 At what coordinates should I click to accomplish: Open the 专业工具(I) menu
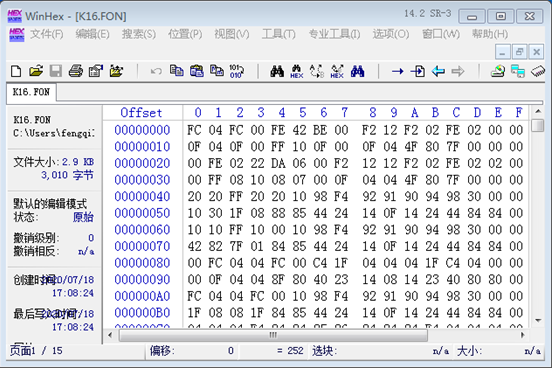[334, 34]
